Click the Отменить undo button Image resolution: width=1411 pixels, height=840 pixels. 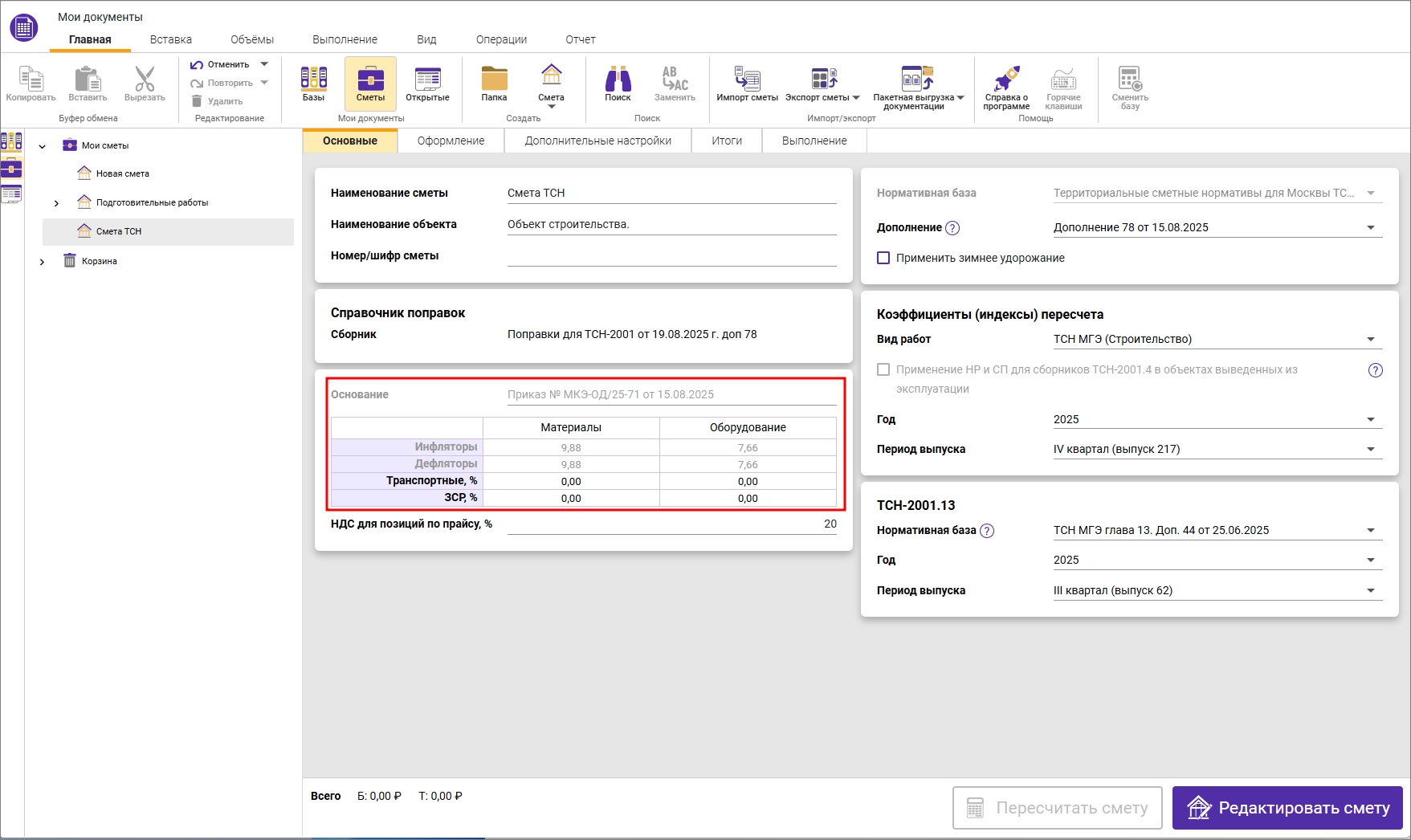click(220, 64)
